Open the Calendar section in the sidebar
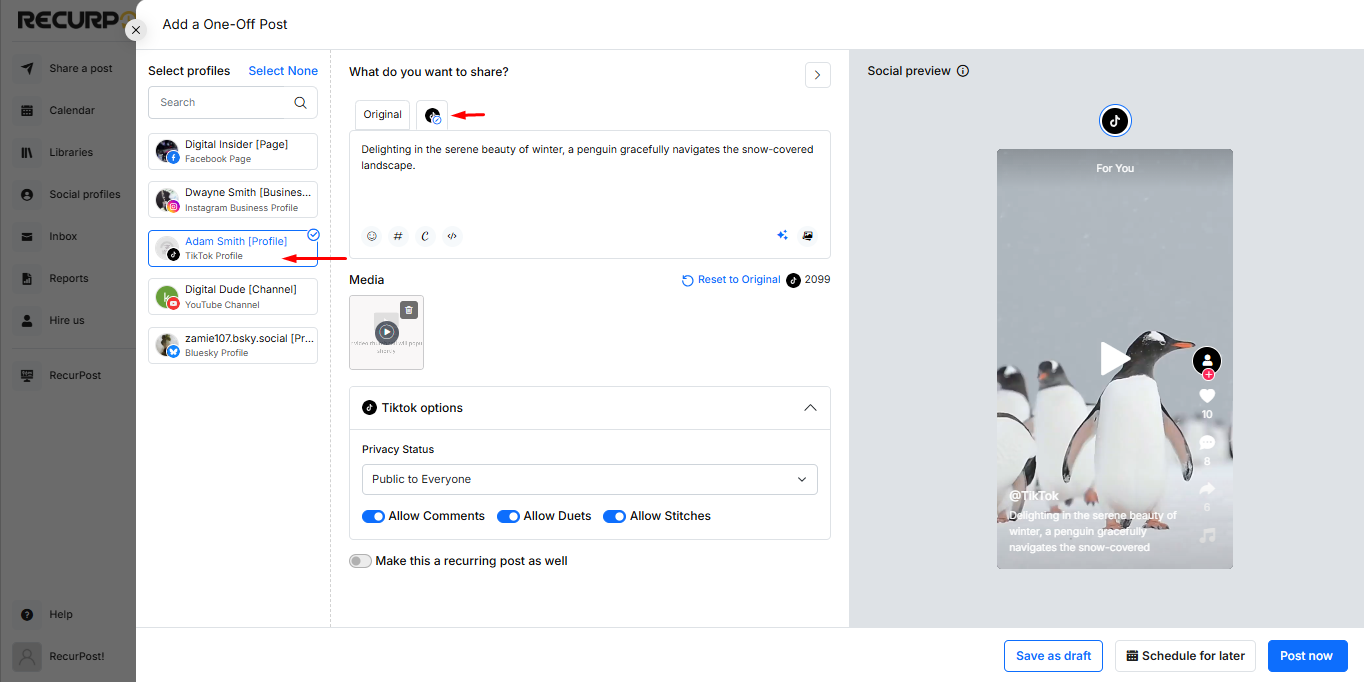 pos(69,110)
